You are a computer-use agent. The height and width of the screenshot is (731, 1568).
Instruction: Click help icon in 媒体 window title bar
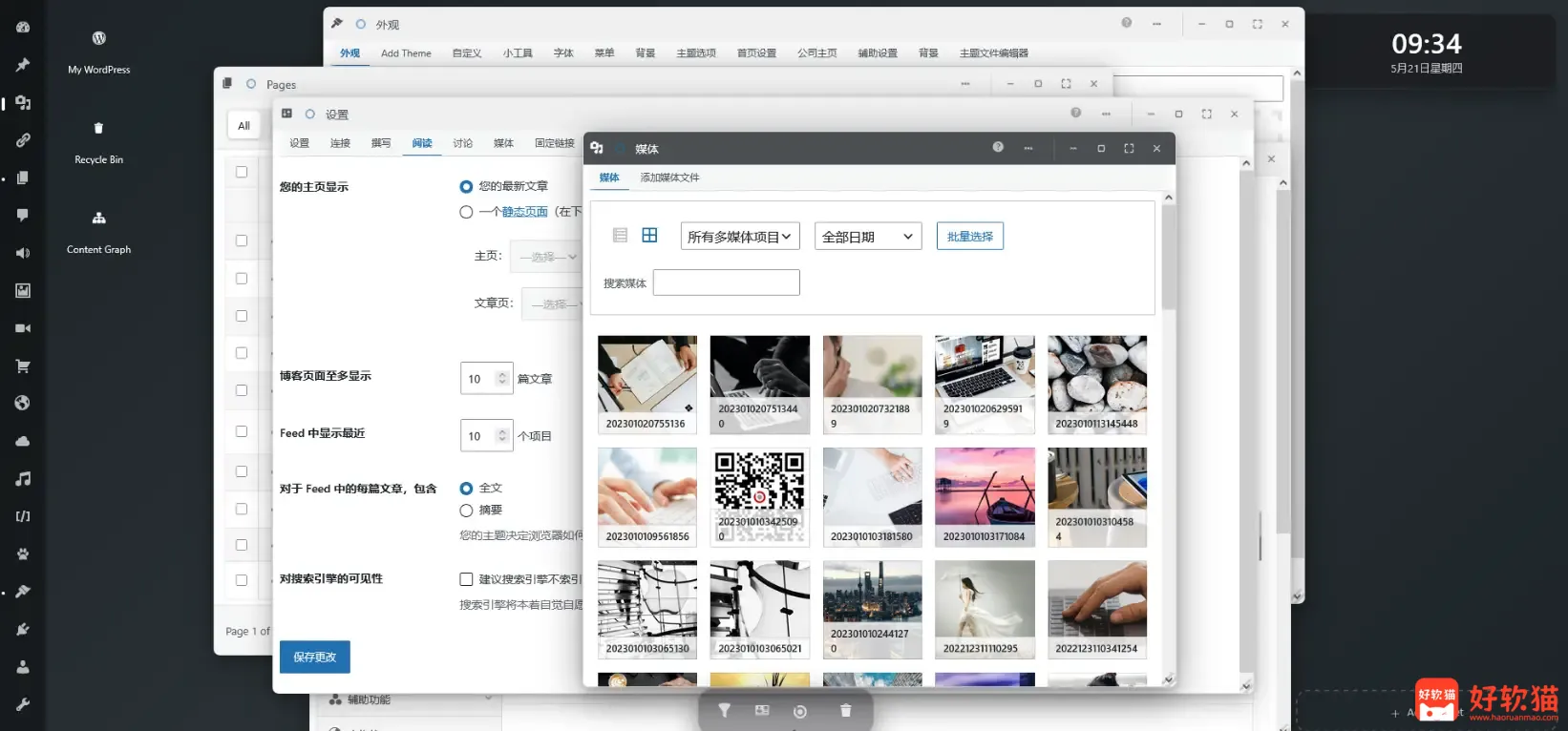pyautogui.click(x=998, y=148)
